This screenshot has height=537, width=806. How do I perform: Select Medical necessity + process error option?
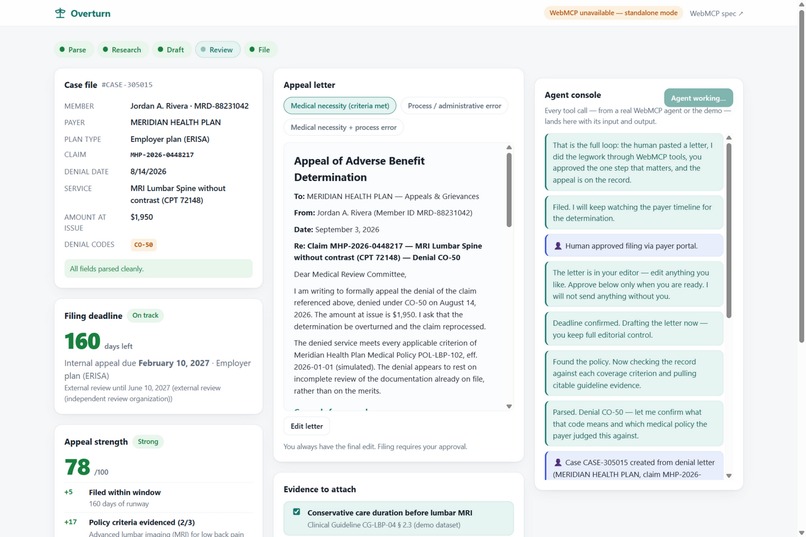[343, 127]
